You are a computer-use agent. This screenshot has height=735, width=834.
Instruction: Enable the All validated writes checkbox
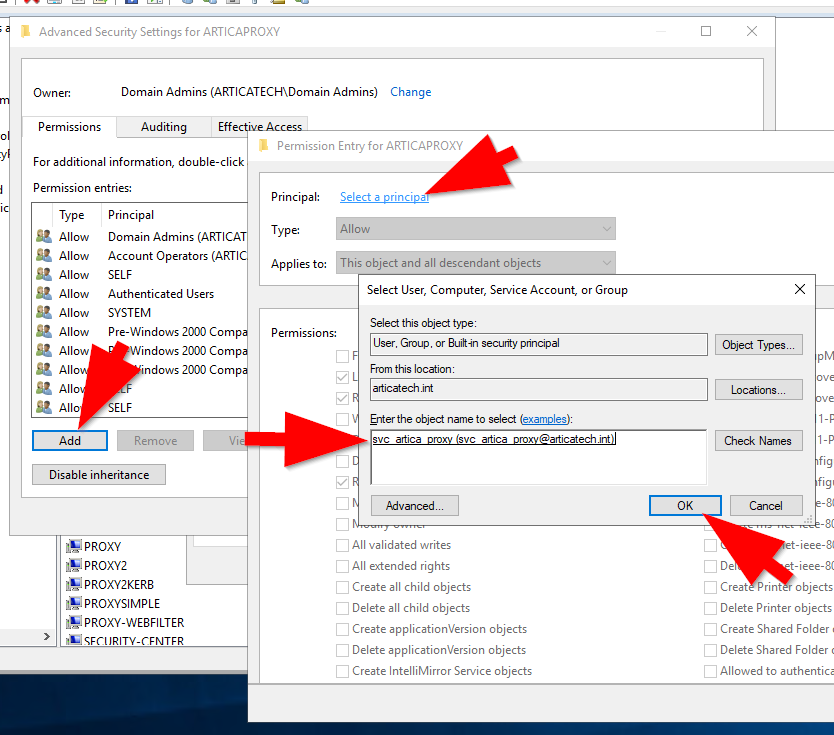click(x=343, y=545)
